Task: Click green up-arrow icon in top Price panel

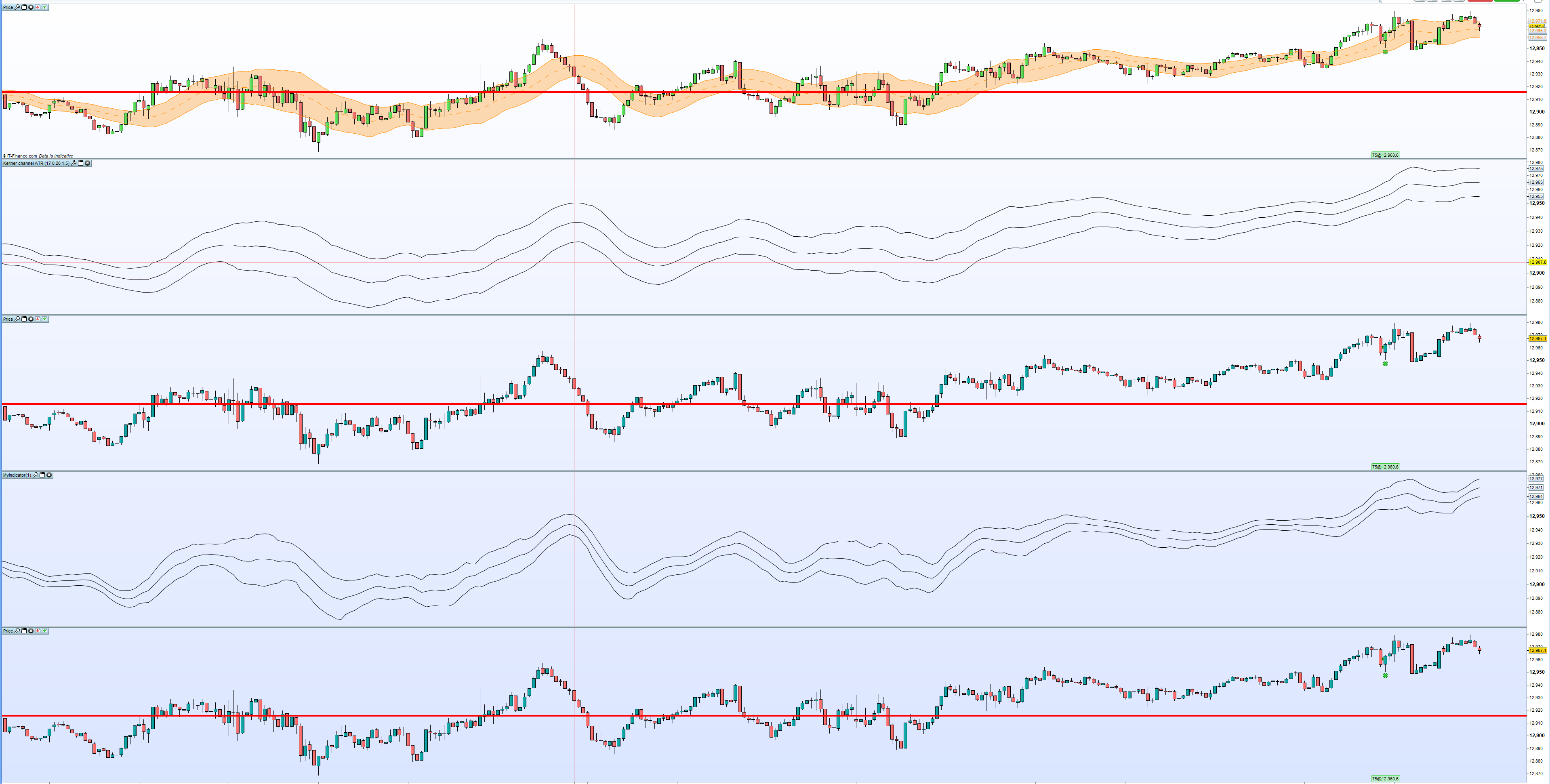Action: click(x=44, y=7)
